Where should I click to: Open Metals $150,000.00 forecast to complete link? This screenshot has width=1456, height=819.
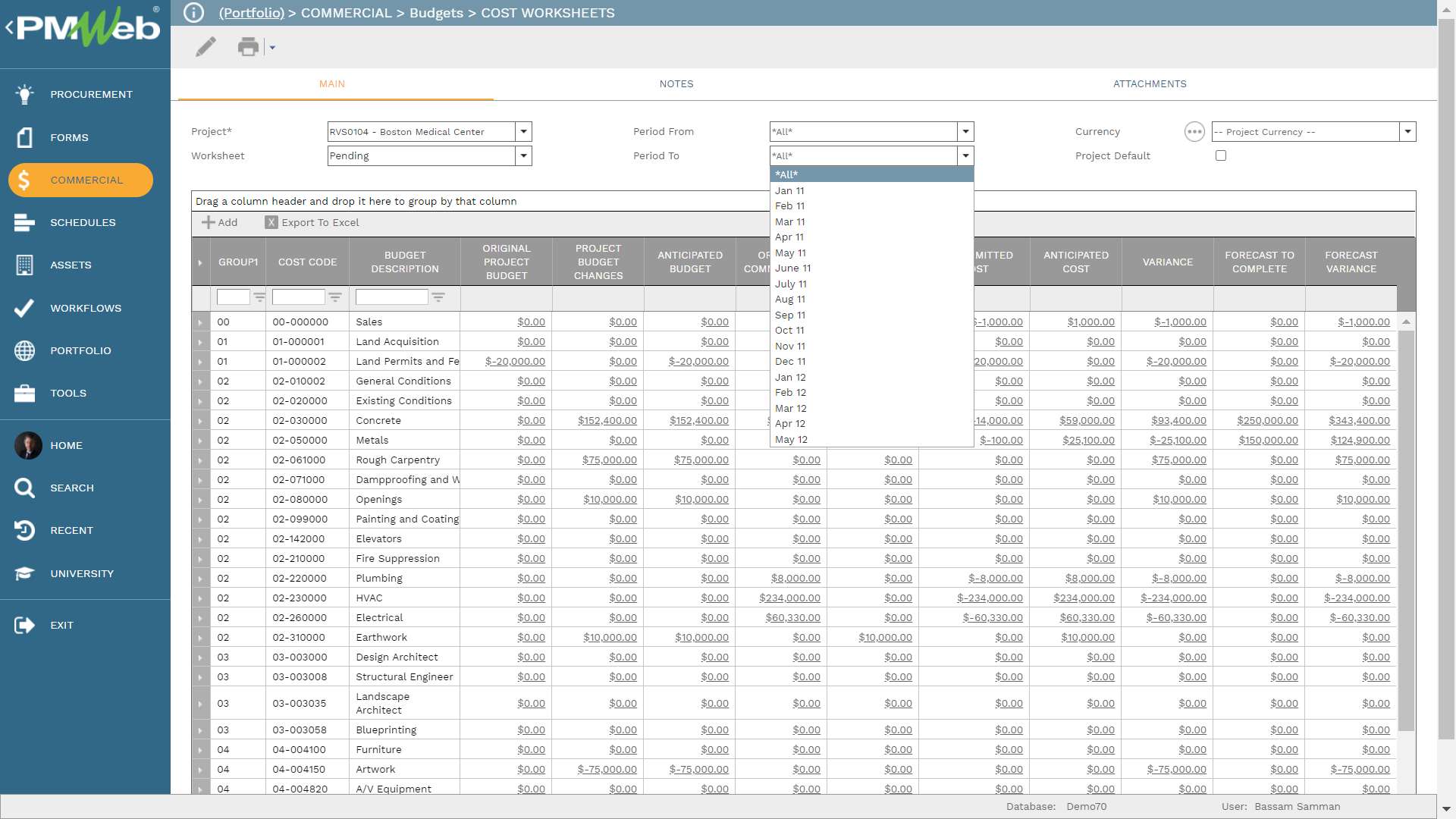pyautogui.click(x=1268, y=441)
